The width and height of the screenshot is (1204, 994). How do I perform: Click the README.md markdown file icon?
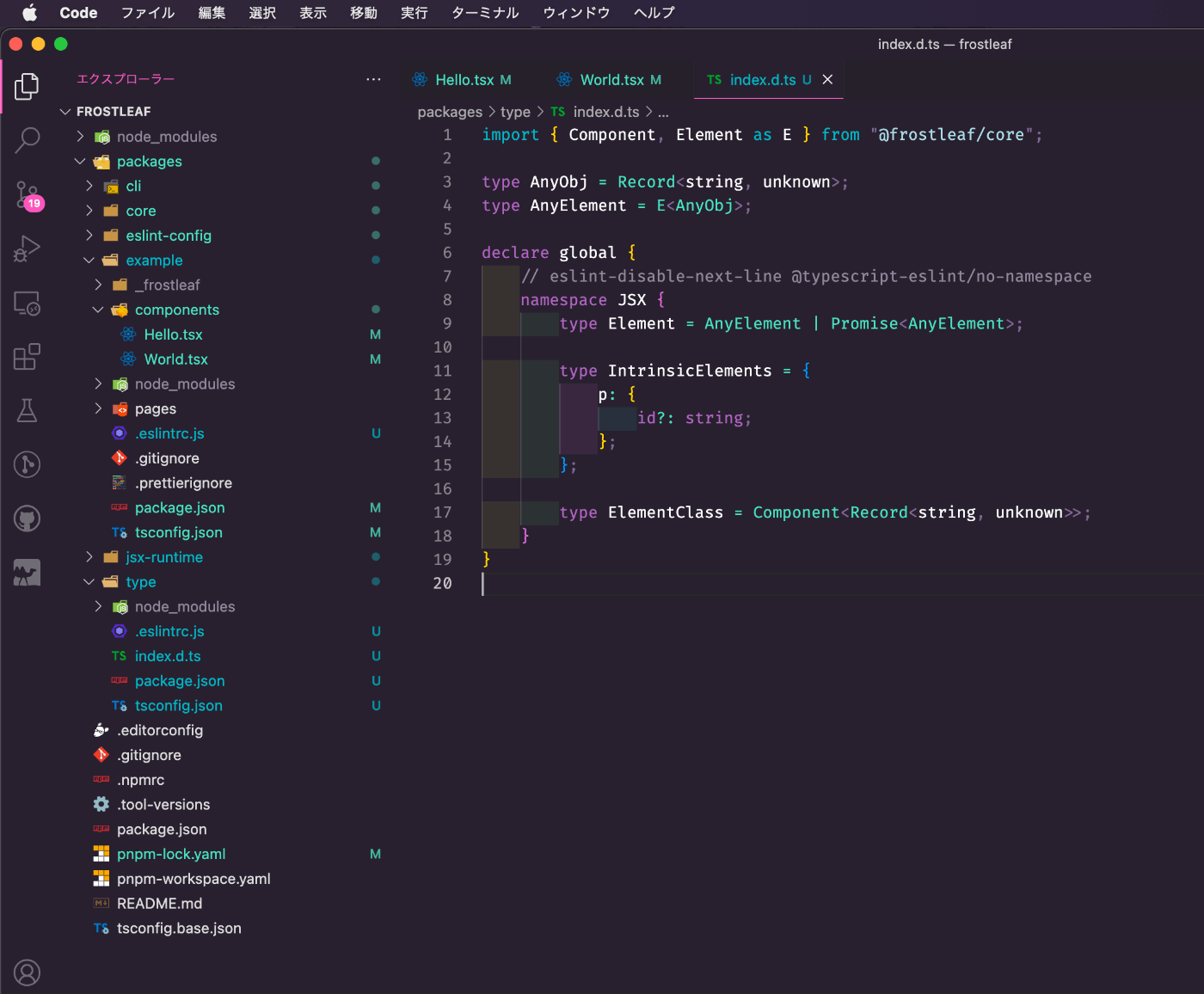pos(101,904)
